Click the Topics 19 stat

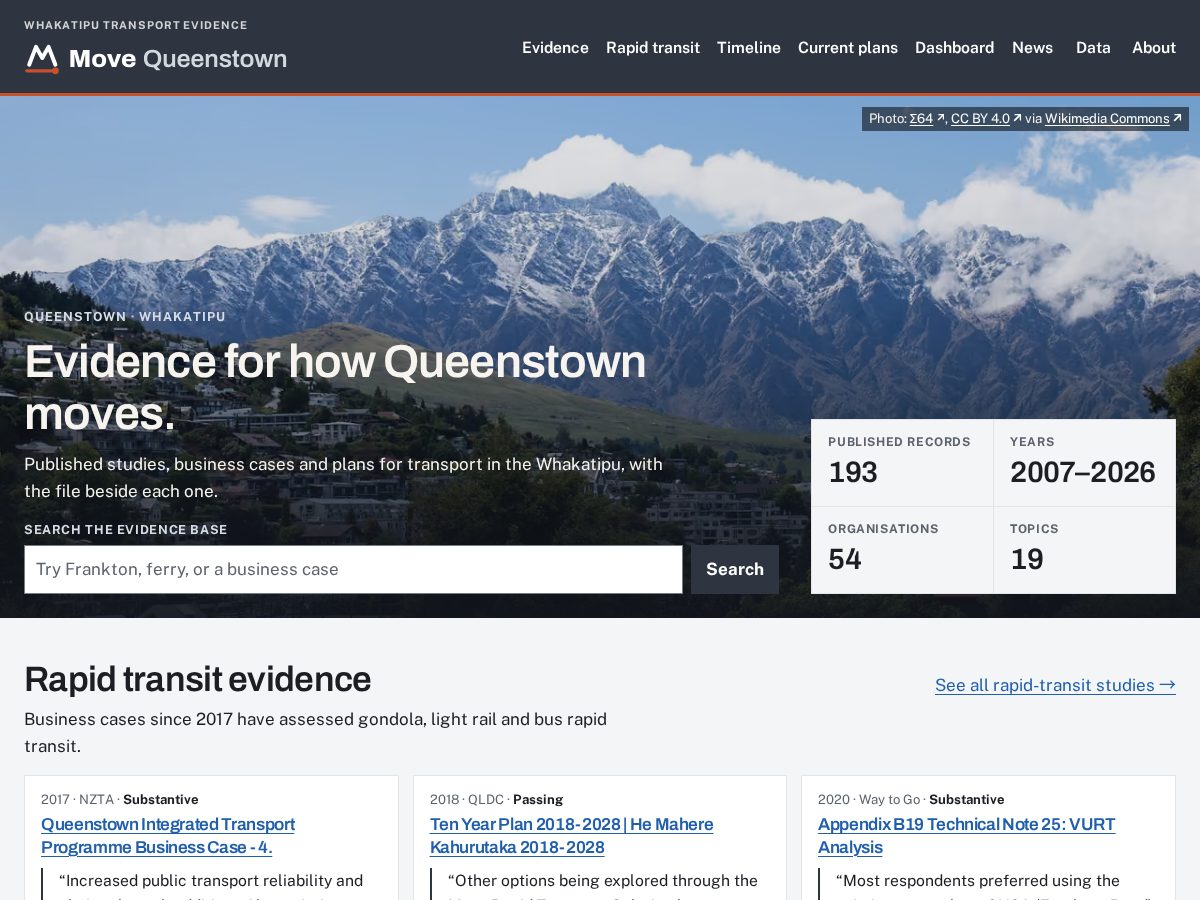click(1084, 550)
